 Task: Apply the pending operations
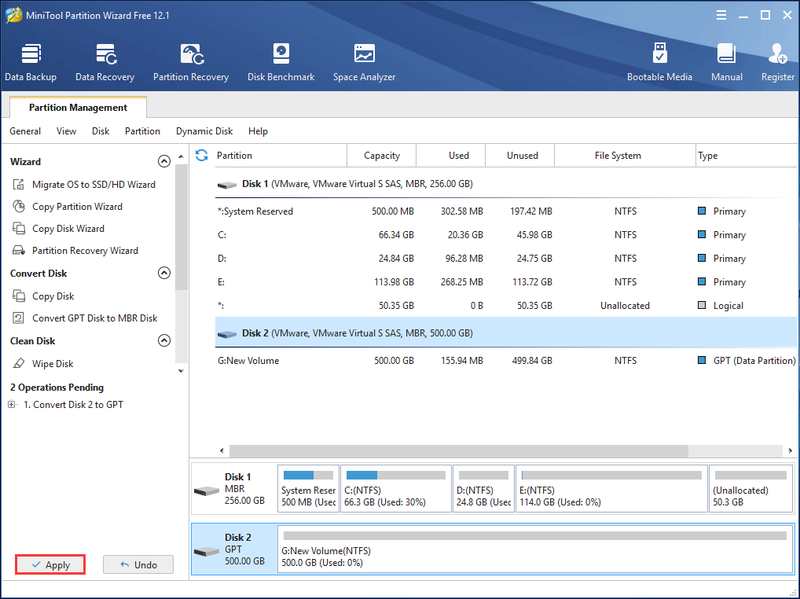tap(50, 565)
